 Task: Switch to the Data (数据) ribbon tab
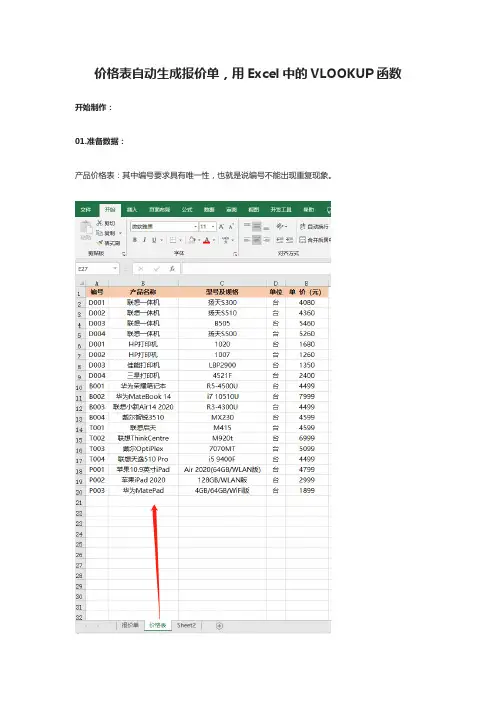(x=209, y=210)
